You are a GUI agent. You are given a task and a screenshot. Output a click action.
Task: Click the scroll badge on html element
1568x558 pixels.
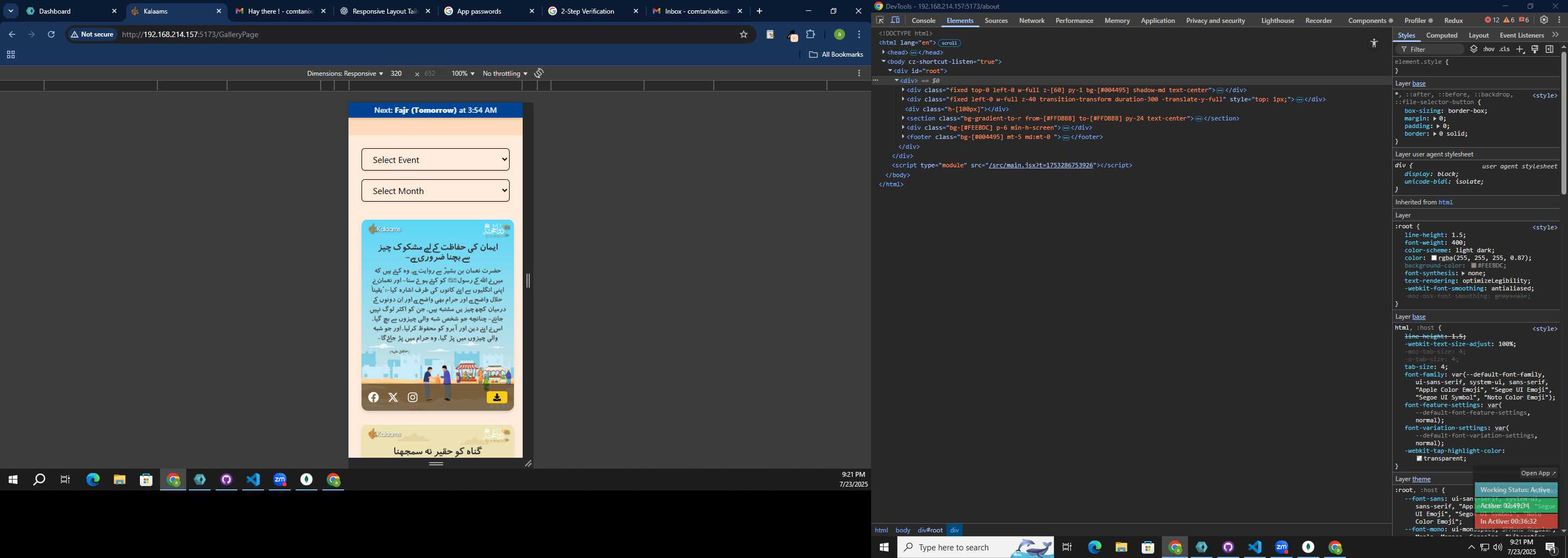tap(949, 43)
